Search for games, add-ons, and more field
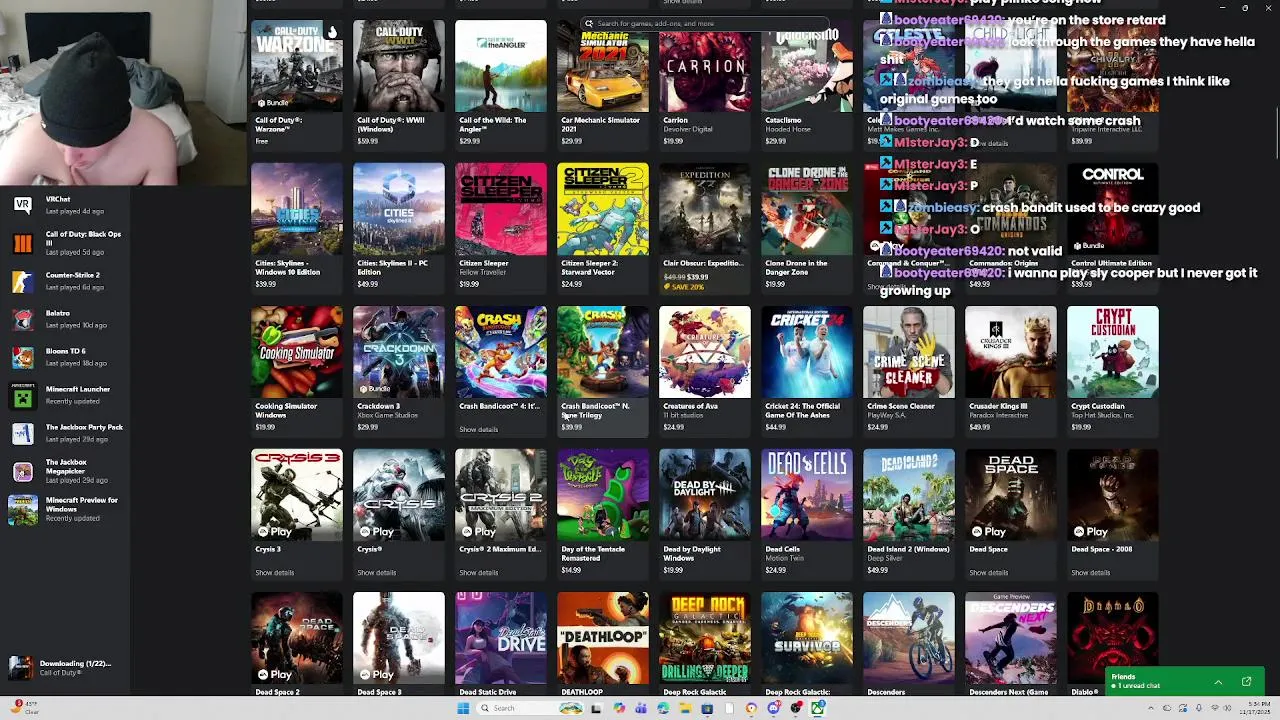This screenshot has height=720, width=1280. point(705,23)
